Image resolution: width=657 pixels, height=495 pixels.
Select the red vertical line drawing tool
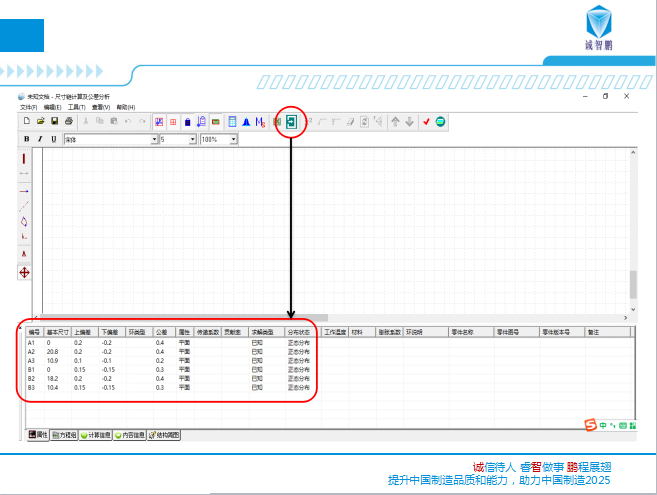[x=24, y=159]
